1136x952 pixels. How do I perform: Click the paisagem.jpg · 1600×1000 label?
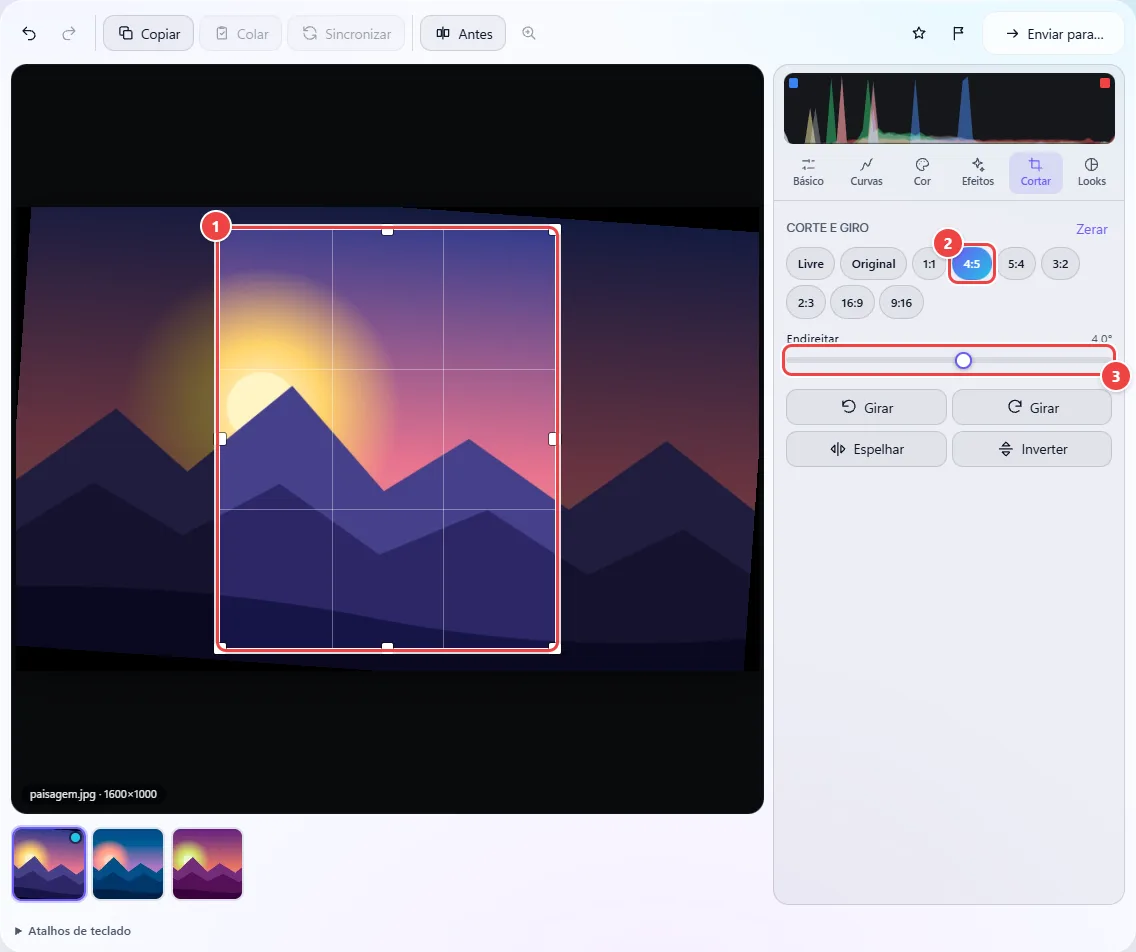point(93,794)
